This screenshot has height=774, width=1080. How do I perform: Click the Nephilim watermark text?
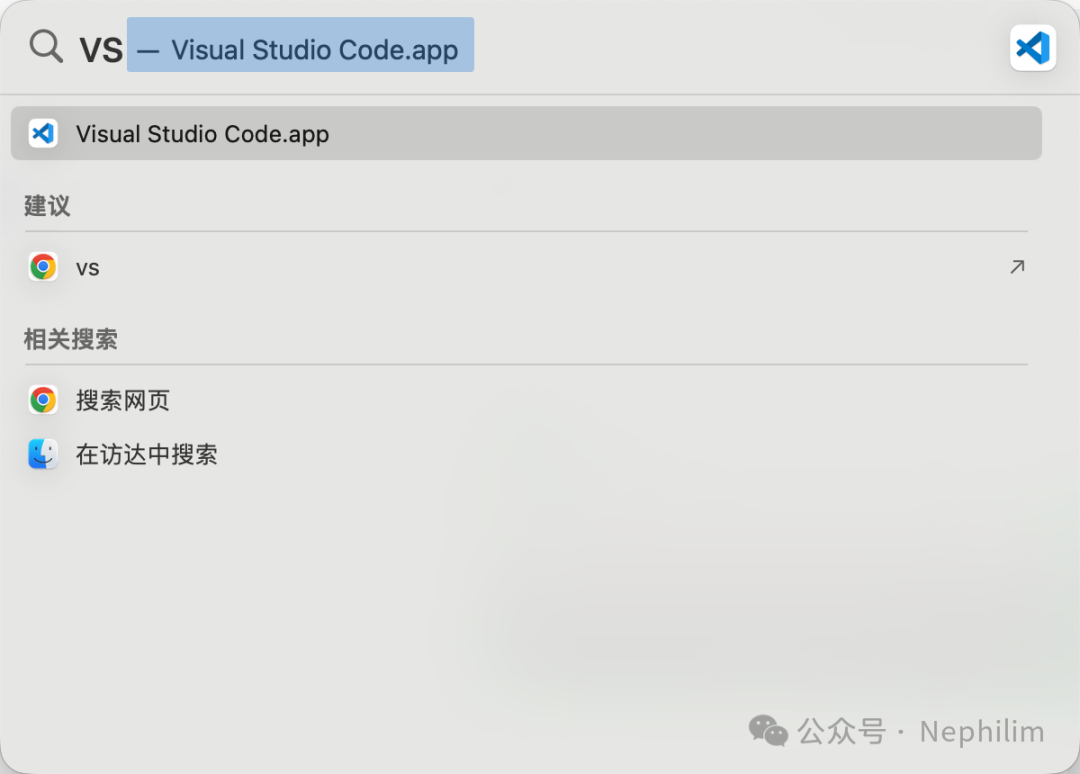(981, 731)
